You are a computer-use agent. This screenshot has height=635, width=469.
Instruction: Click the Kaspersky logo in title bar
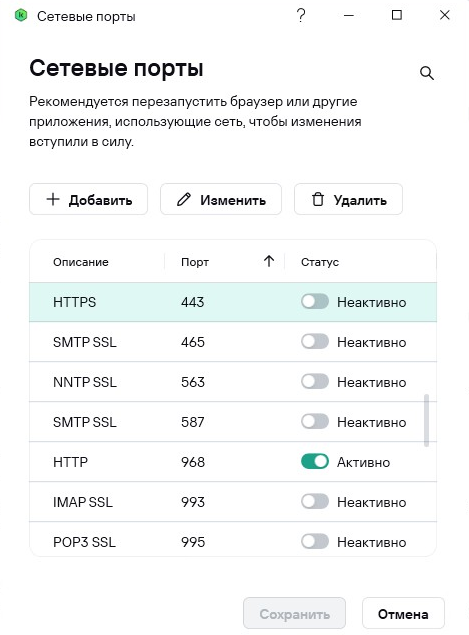point(21,16)
